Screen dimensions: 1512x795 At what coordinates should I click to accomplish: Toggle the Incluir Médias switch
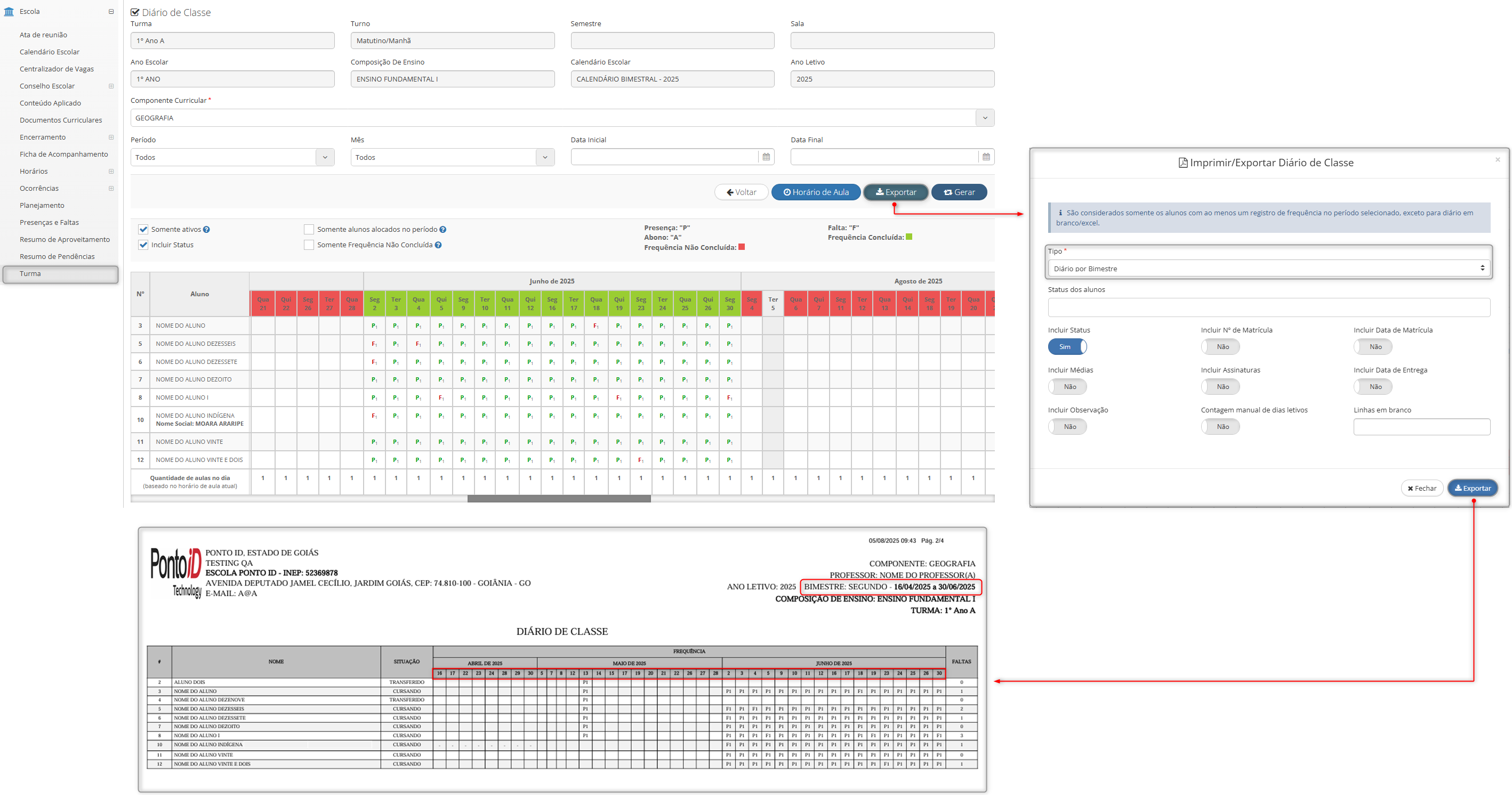pyautogui.click(x=1067, y=387)
